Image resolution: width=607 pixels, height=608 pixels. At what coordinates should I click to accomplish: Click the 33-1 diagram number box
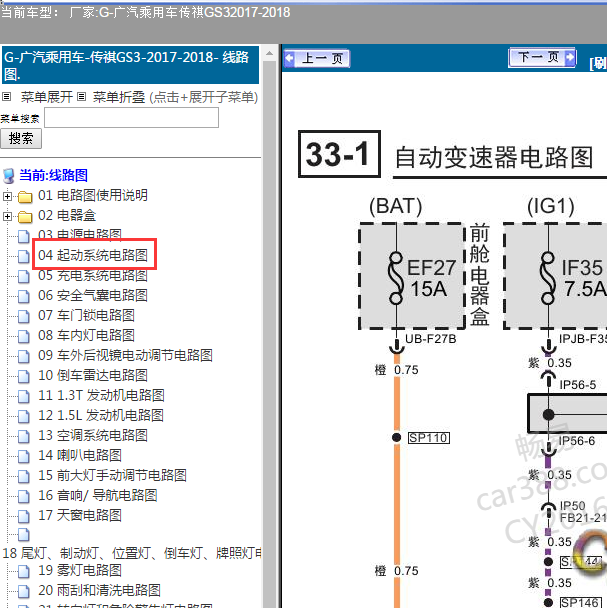tap(339, 154)
